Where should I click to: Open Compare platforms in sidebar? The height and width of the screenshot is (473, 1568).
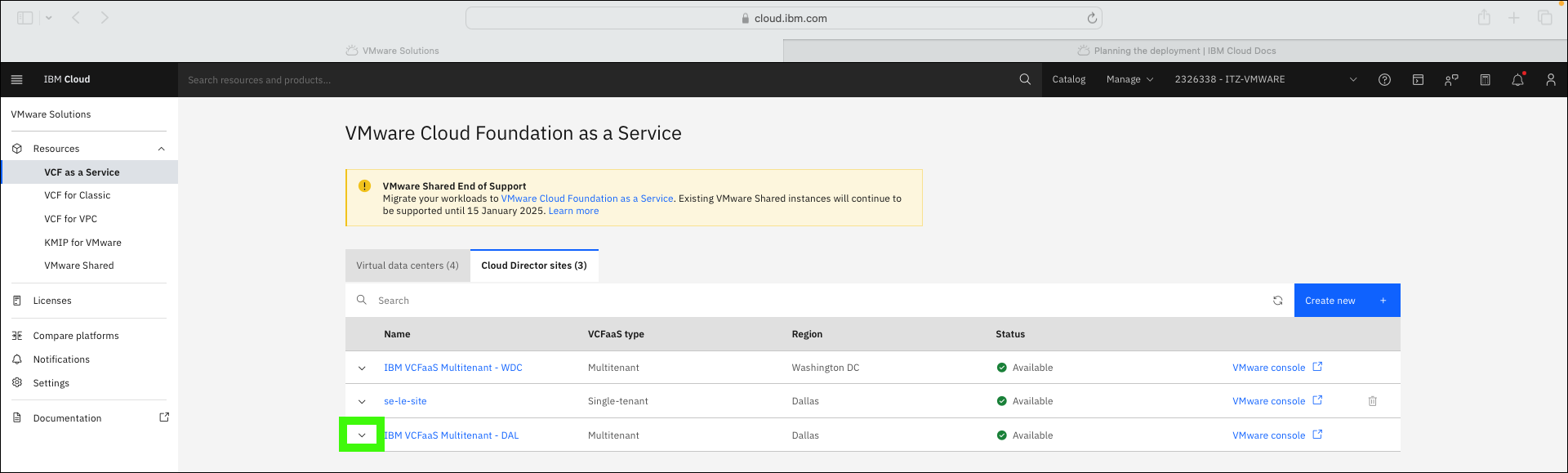pos(76,336)
